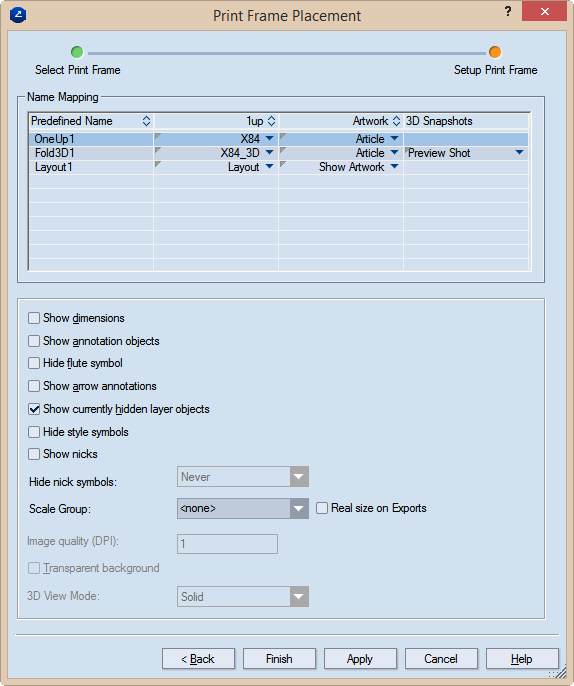Open X84 1up dropdown for OneUp1

click(x=270, y=139)
